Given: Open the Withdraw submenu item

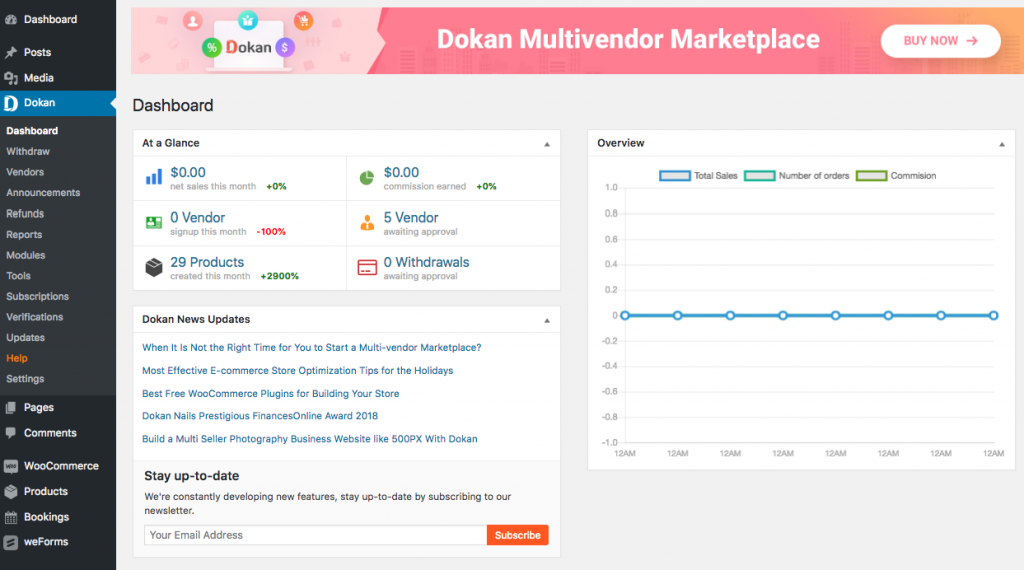Looking at the screenshot, I should click(28, 151).
